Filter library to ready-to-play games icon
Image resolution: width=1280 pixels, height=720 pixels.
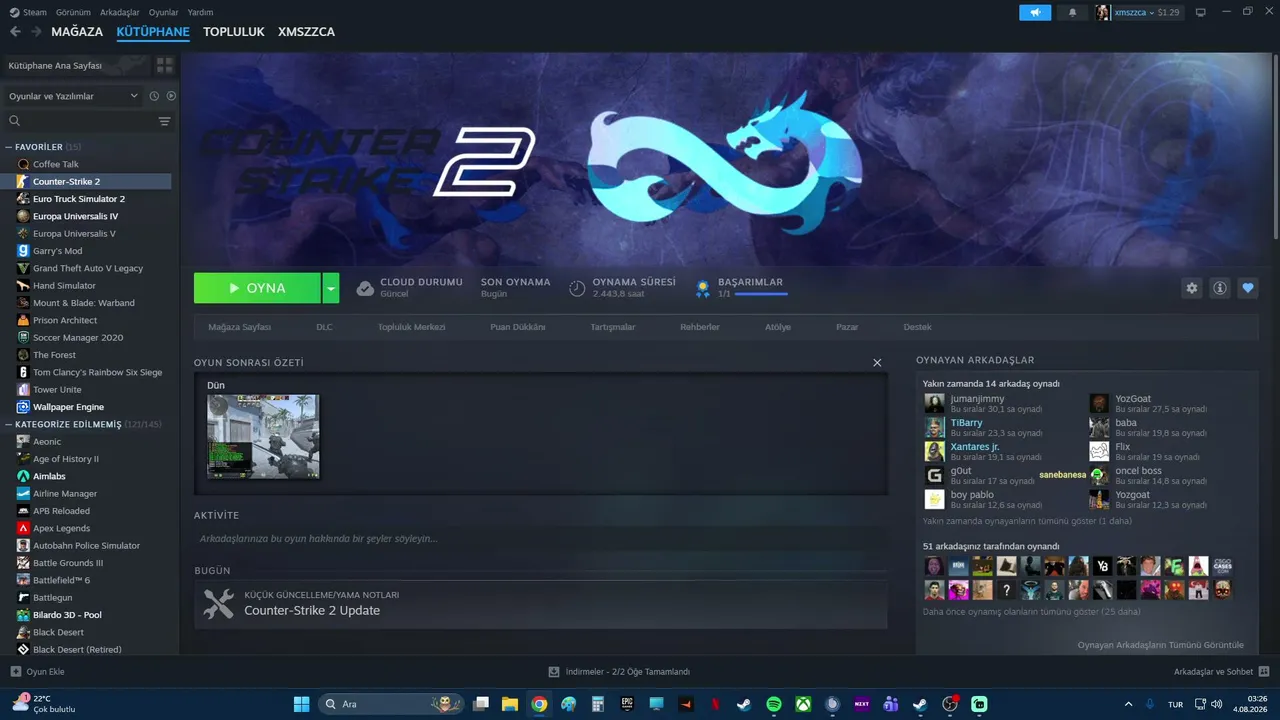click(x=171, y=96)
